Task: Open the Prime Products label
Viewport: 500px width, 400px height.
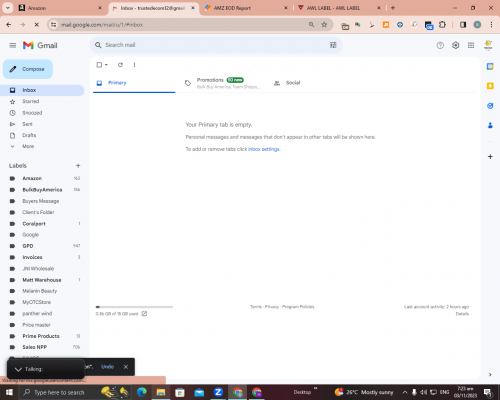Action: click(42, 336)
